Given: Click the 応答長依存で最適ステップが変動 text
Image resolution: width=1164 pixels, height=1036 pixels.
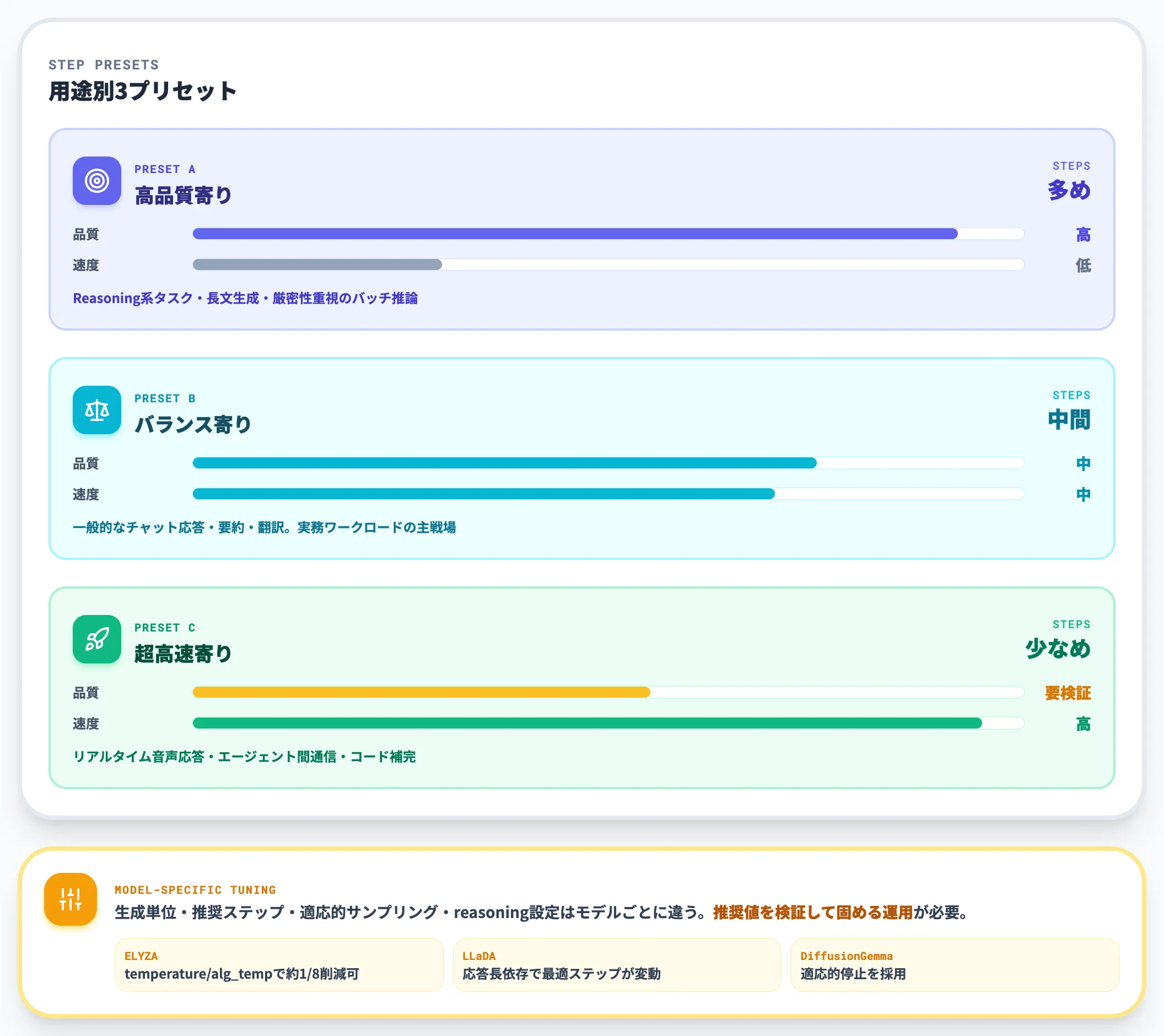Looking at the screenshot, I should click(x=562, y=974).
